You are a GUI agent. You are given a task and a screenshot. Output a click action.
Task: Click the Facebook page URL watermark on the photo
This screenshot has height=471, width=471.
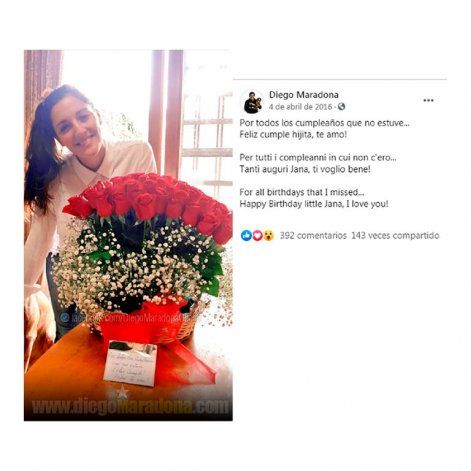tap(129, 318)
